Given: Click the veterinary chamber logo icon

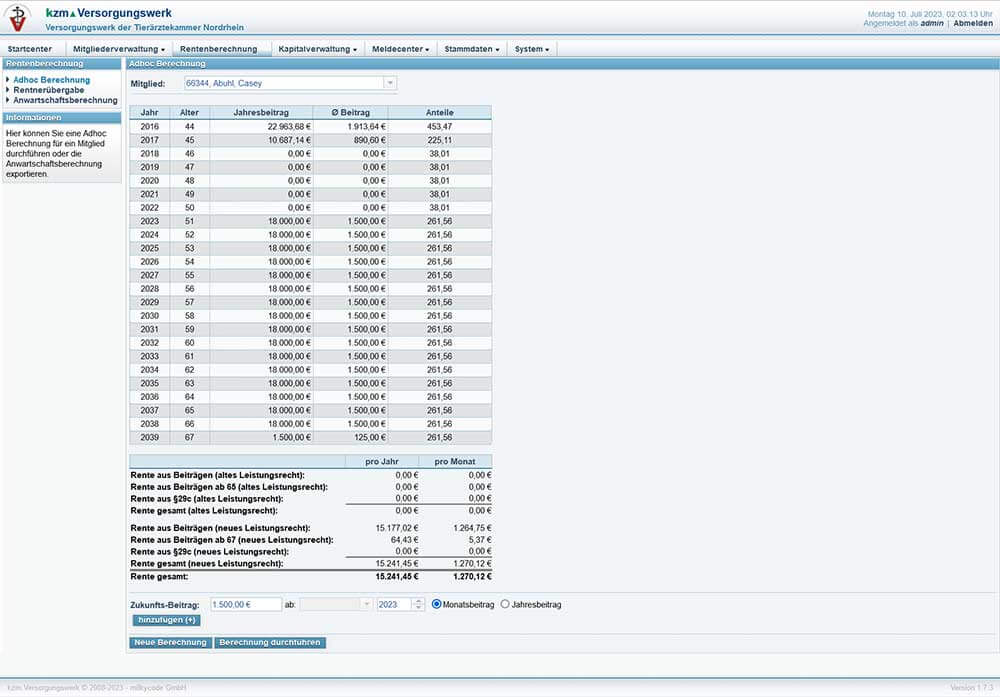Looking at the screenshot, I should 17,18.
